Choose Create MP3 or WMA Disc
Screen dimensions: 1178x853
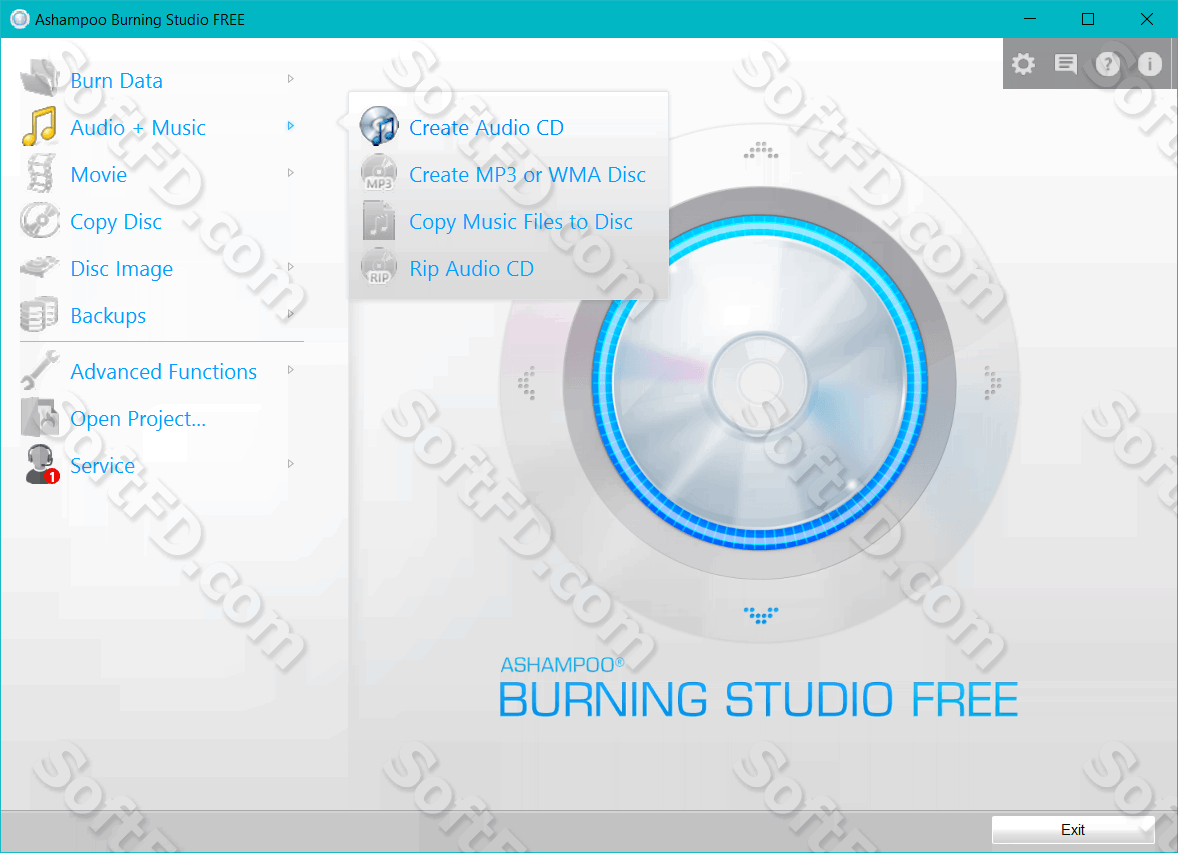pos(527,174)
